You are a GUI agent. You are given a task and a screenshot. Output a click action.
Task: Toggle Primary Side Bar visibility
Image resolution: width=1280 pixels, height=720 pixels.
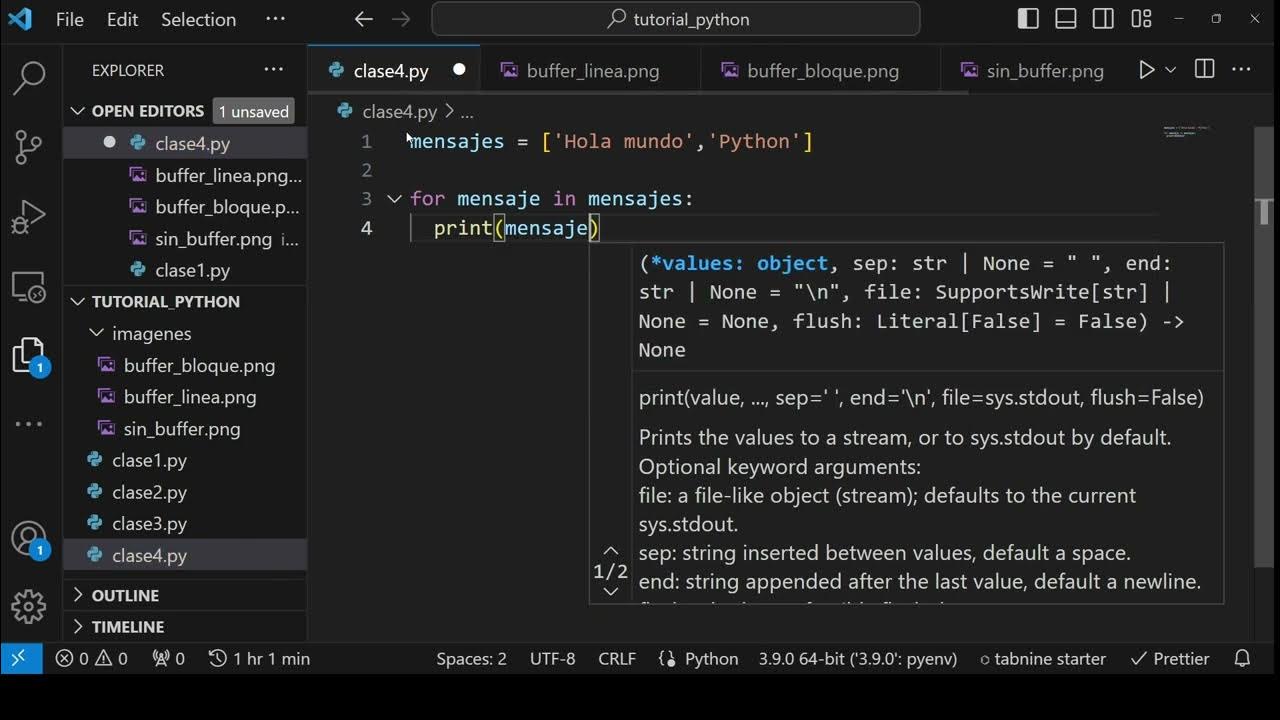coord(1028,19)
